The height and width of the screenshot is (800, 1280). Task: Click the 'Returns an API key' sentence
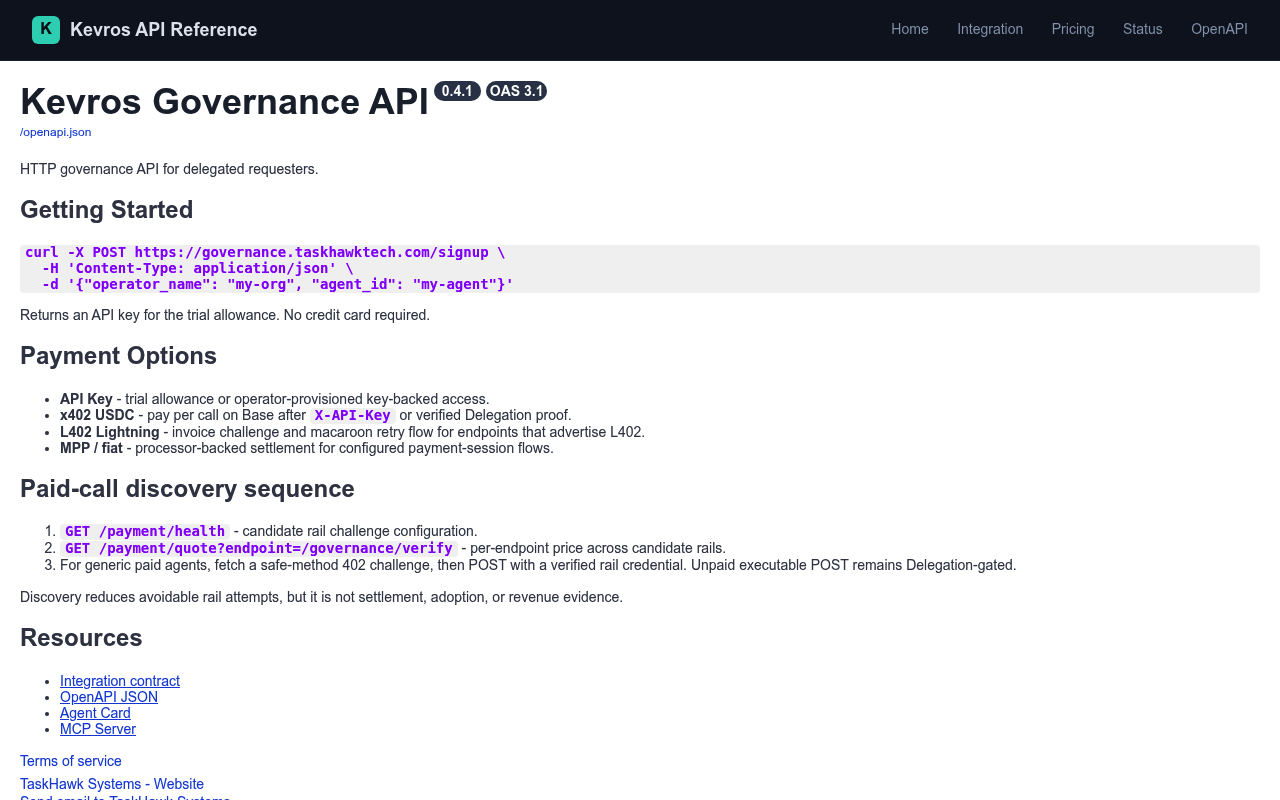click(x=225, y=315)
